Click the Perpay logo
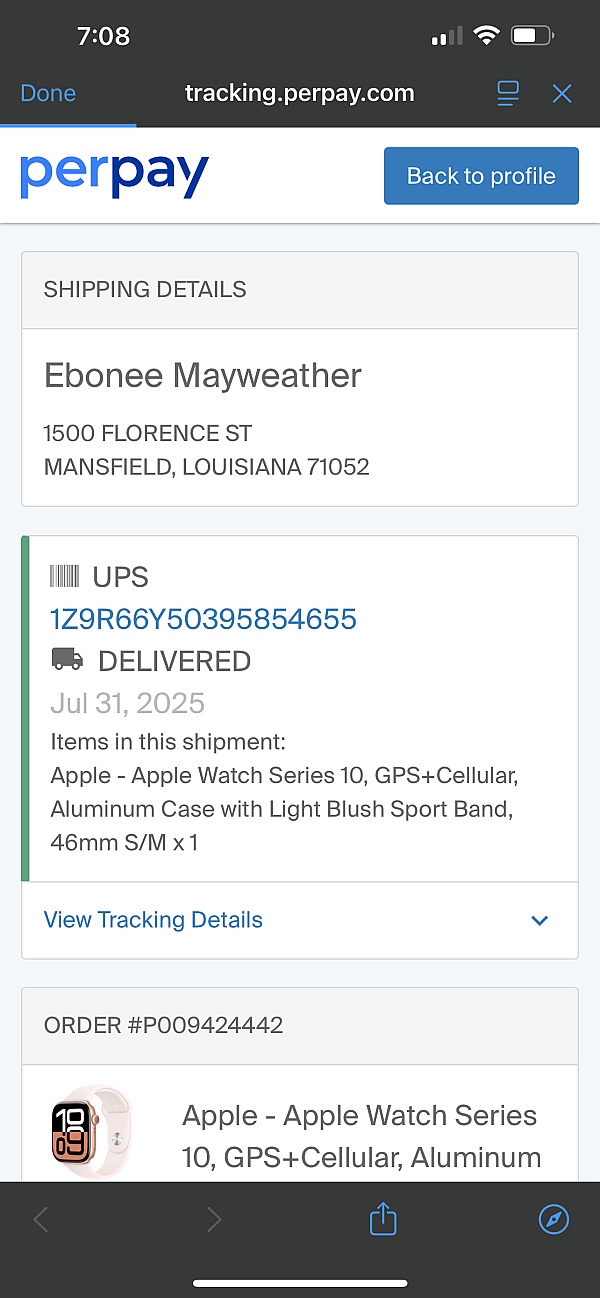The width and height of the screenshot is (600, 1298). pos(114,176)
